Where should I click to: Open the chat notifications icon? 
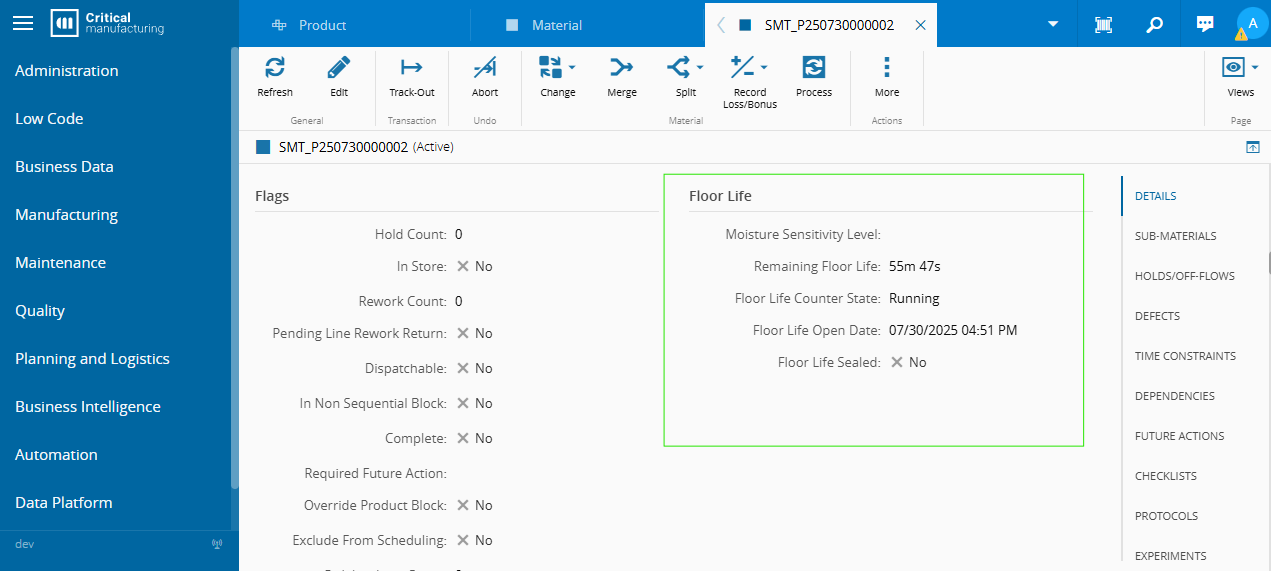coord(1205,25)
